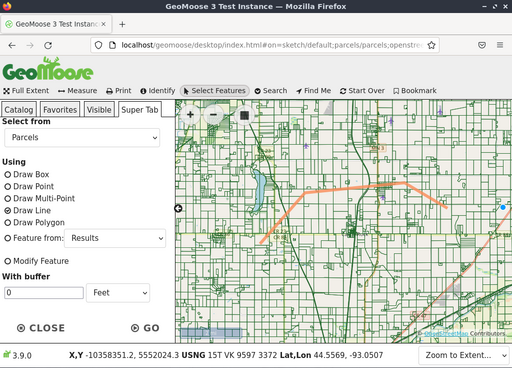Open the Zoom to Extent dropdown
Viewport: 512px width, 368px height.
[464, 355]
